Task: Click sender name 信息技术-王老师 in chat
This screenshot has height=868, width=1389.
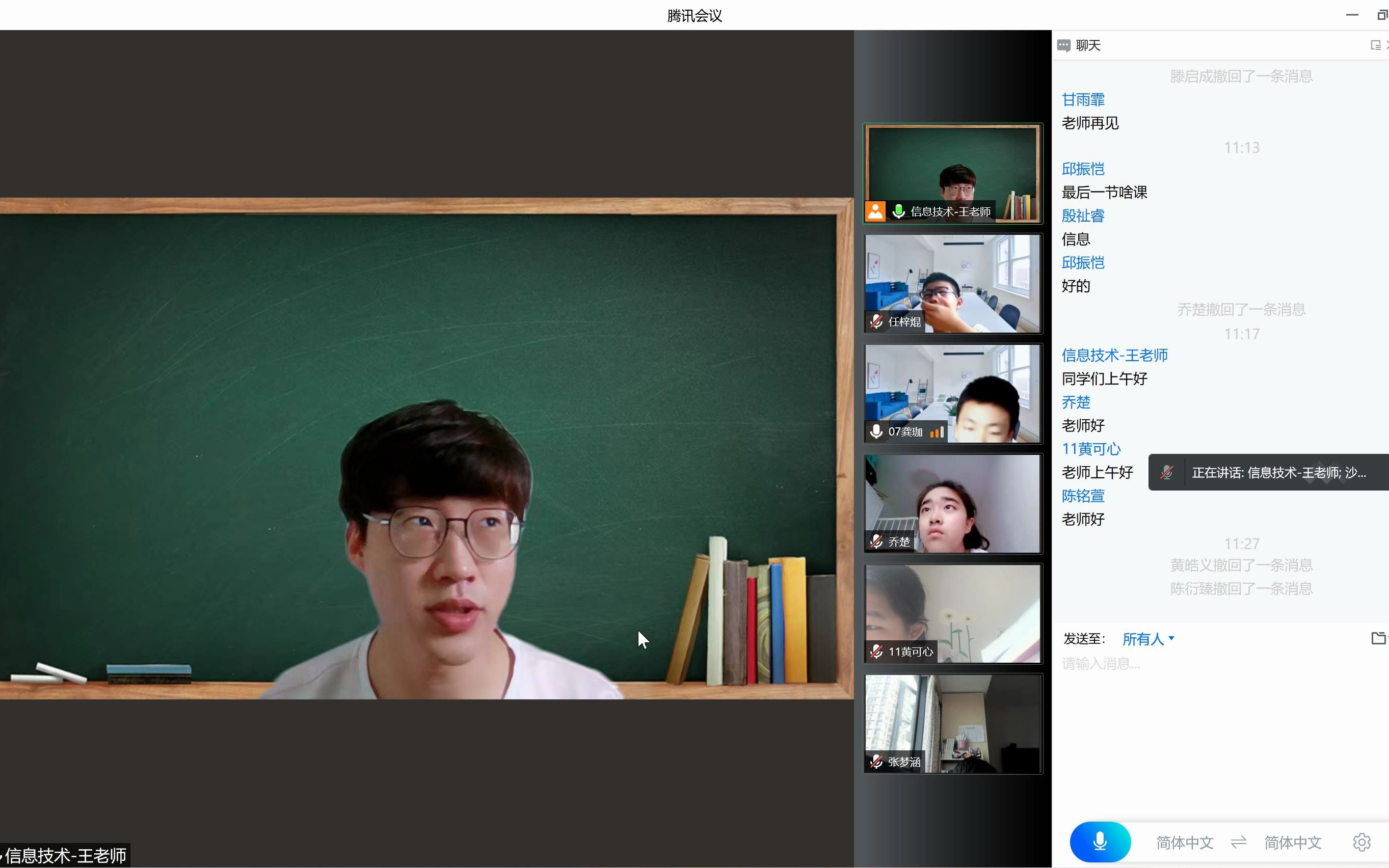Action: pos(1114,356)
